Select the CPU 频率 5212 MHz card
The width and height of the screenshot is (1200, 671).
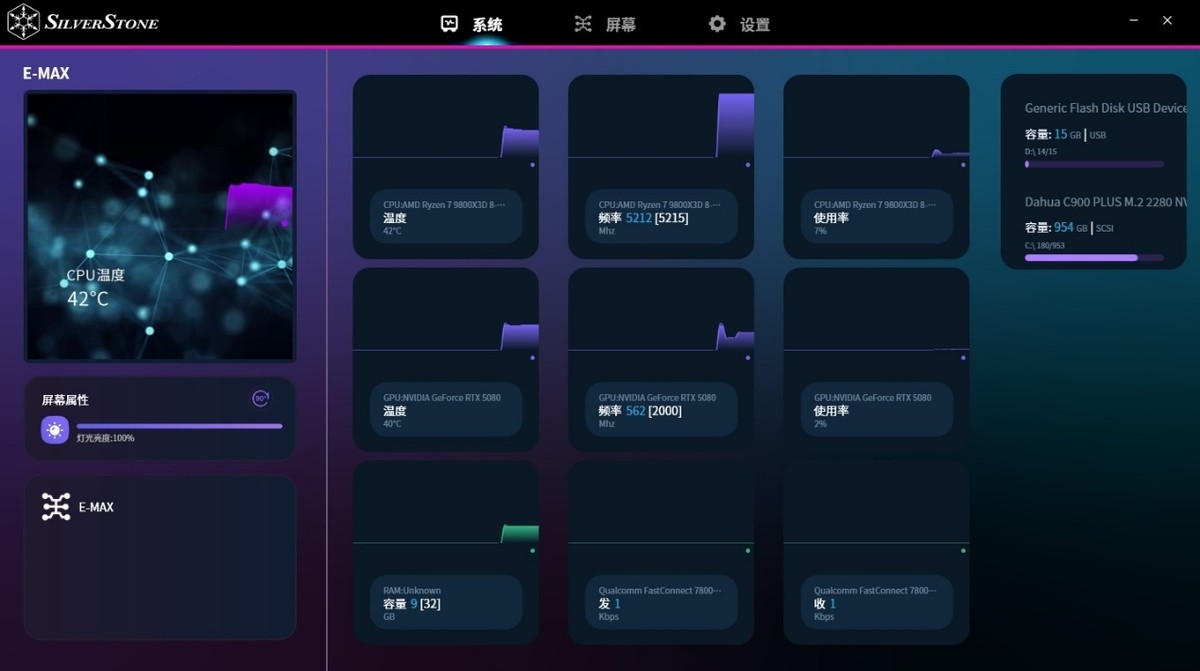(x=660, y=166)
